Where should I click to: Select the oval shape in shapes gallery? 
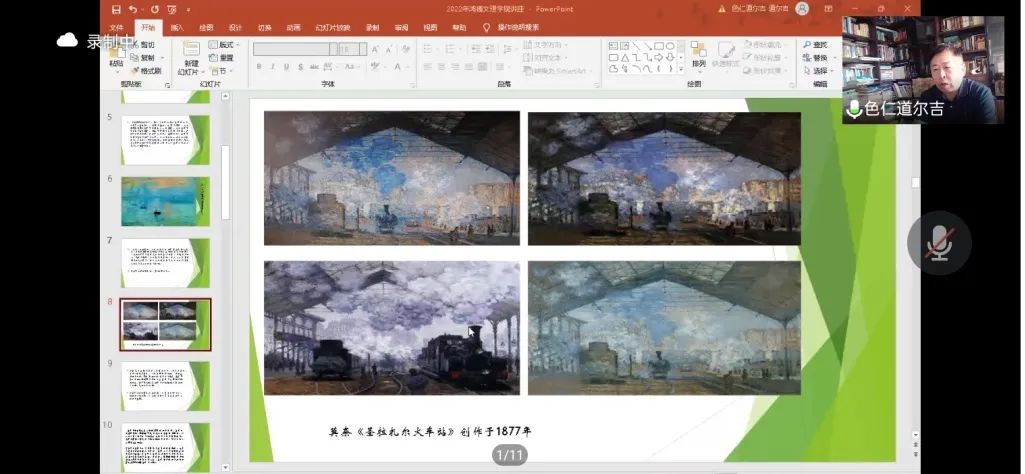[670, 45]
